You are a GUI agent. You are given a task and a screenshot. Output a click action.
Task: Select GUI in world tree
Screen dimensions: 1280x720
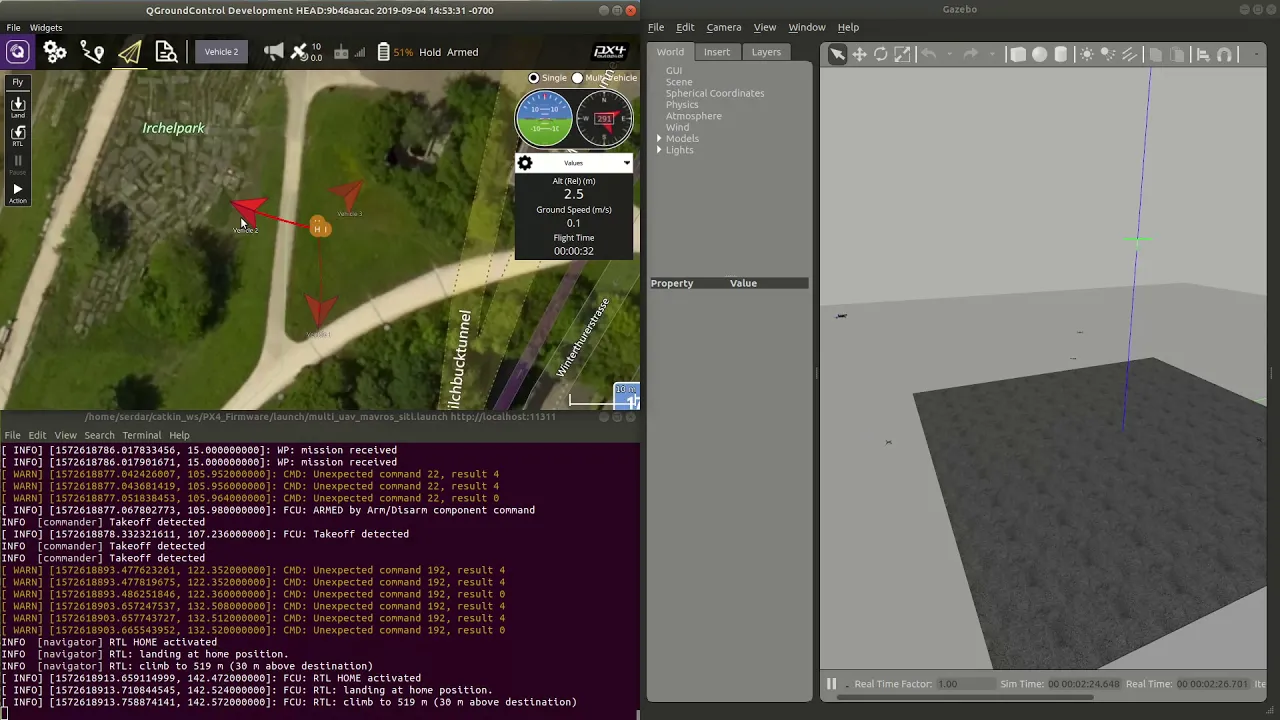click(x=674, y=71)
